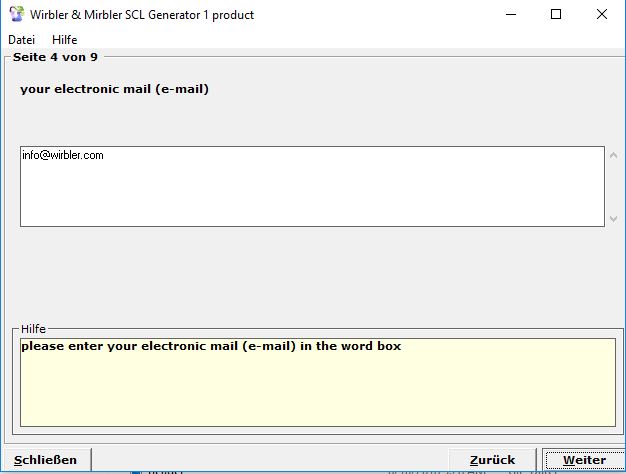Screen dimensions: 626x474
Task: Click the email box scroll-down arrow
Action: coord(614,218)
